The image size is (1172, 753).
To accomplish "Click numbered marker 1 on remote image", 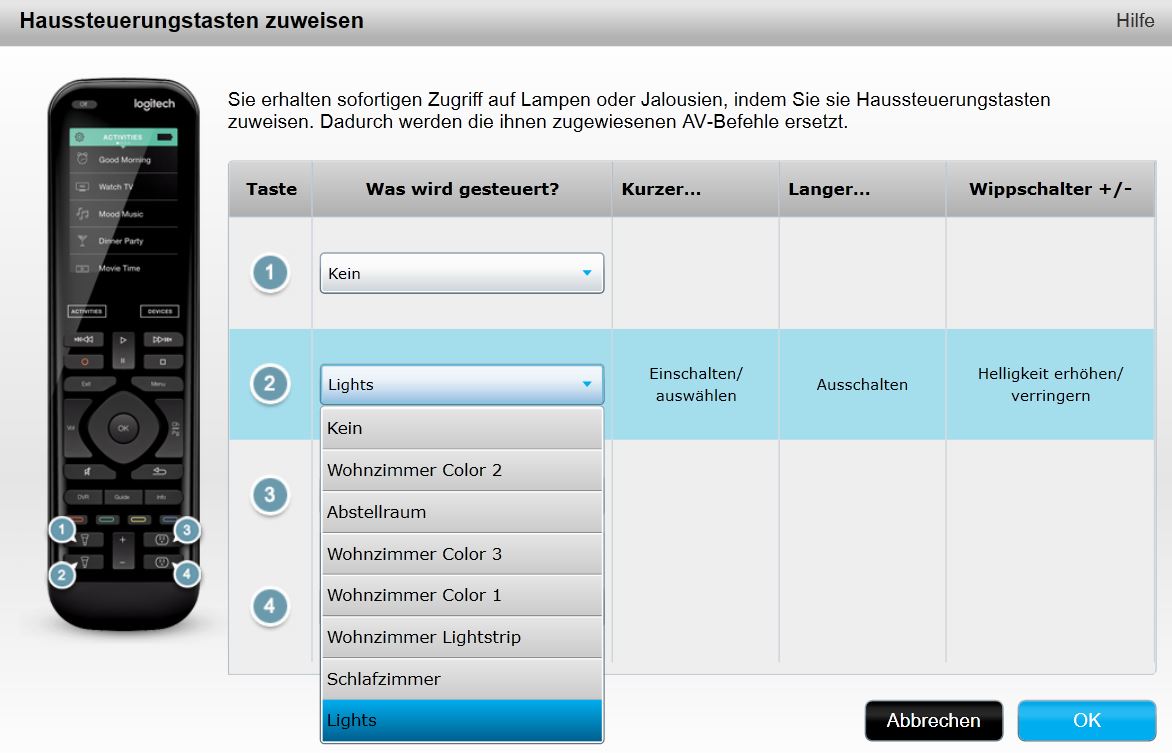I will [62, 529].
